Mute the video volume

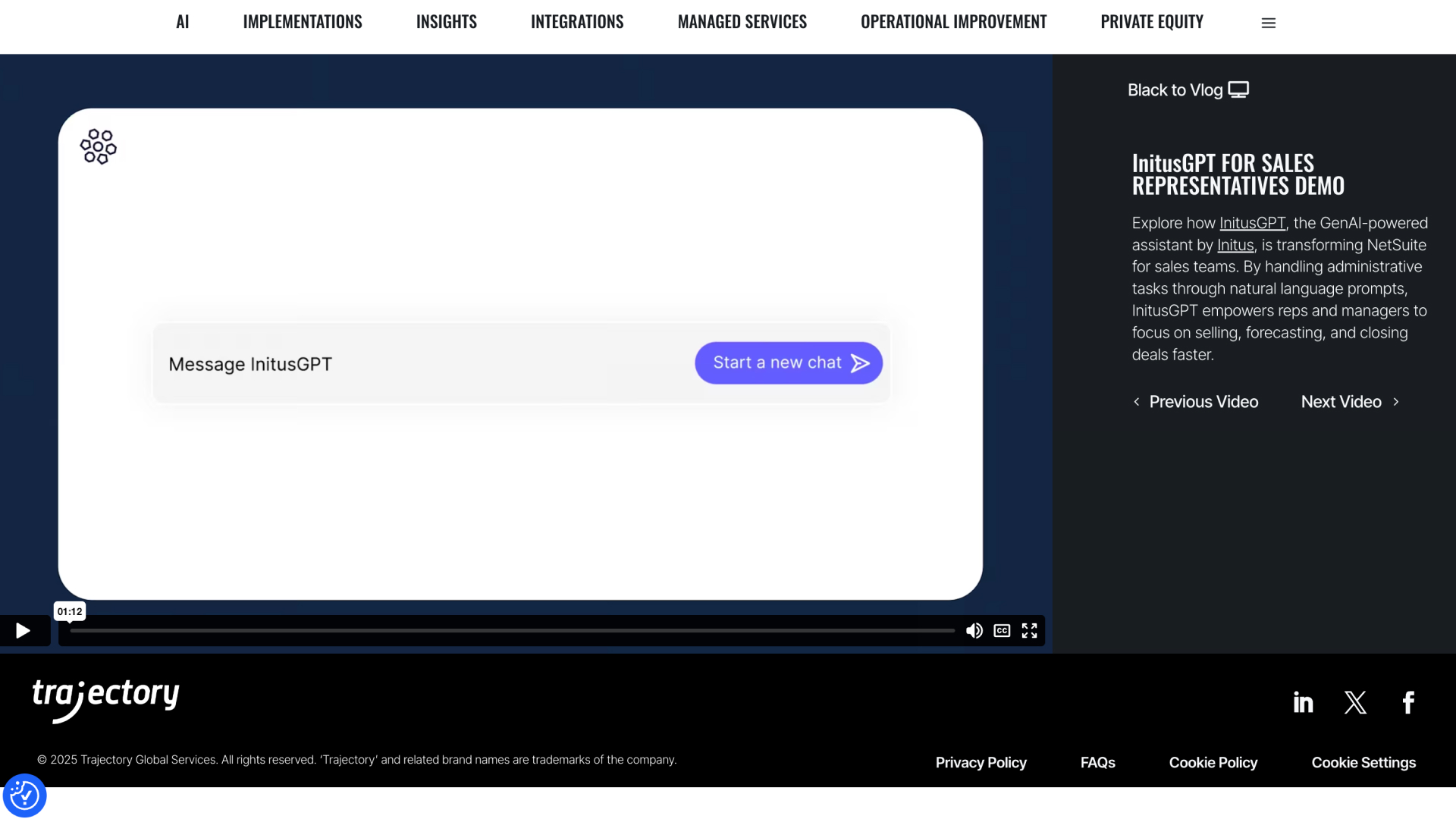974,631
